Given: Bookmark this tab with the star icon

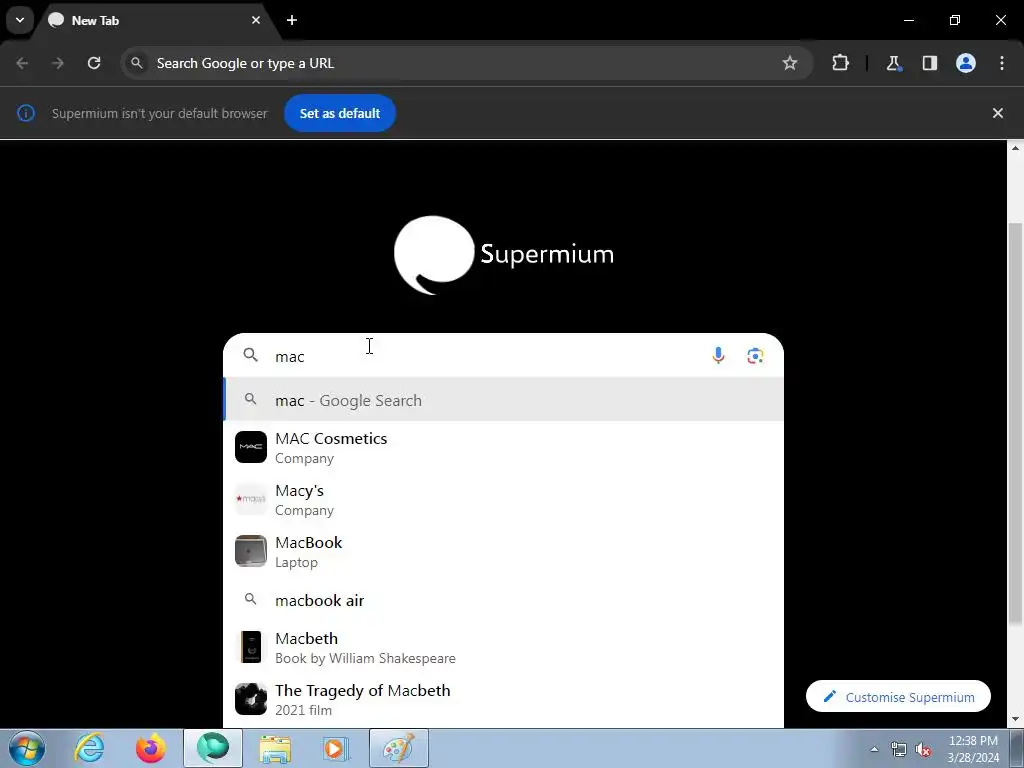Looking at the screenshot, I should point(790,63).
